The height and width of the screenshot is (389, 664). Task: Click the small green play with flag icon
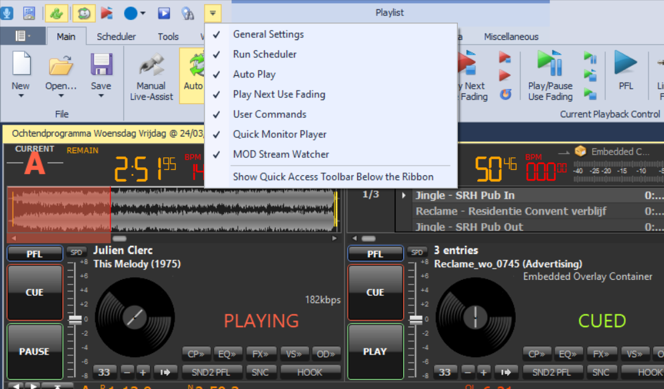pos(590,75)
